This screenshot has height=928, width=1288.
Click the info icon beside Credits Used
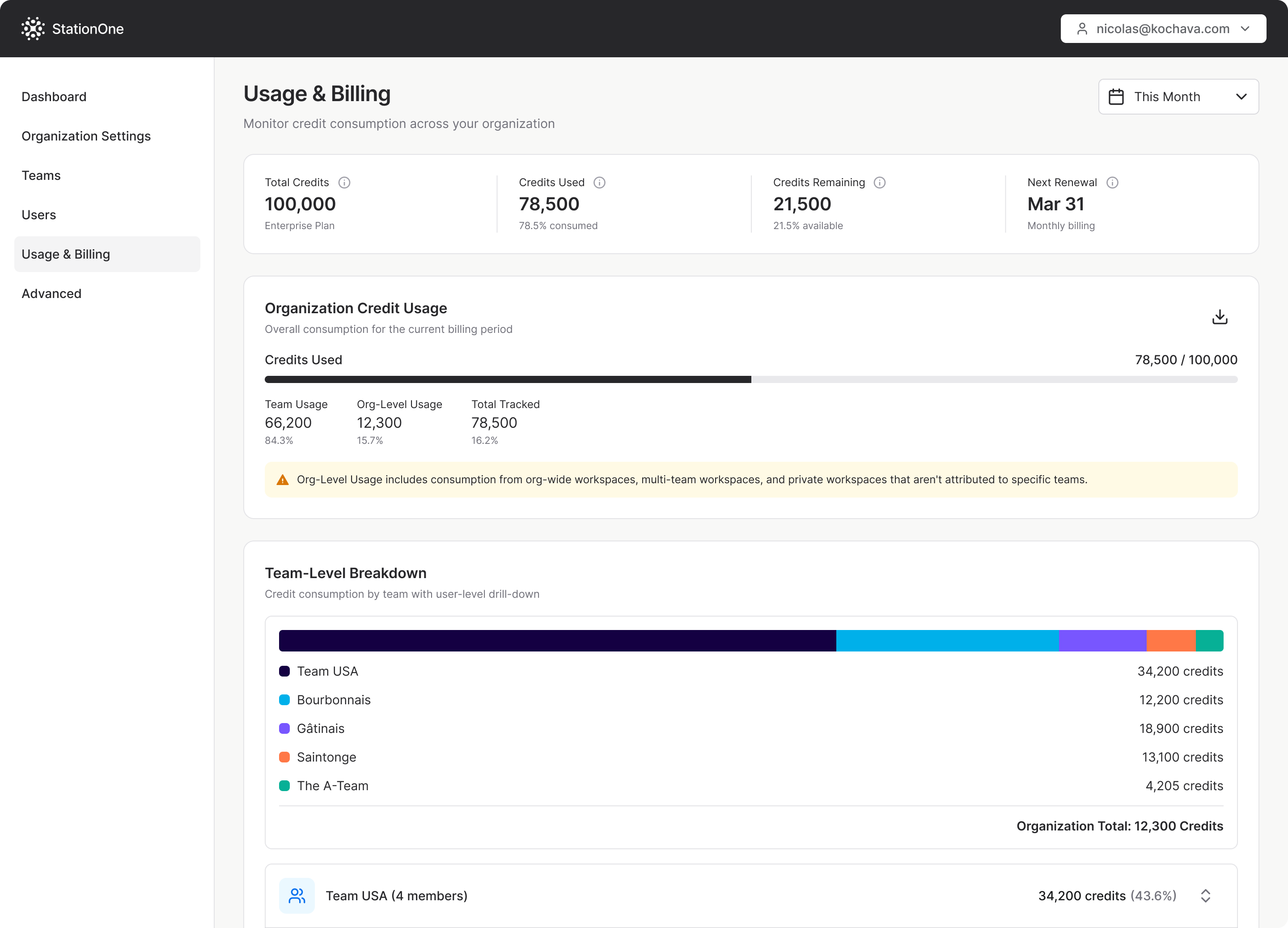pos(599,183)
